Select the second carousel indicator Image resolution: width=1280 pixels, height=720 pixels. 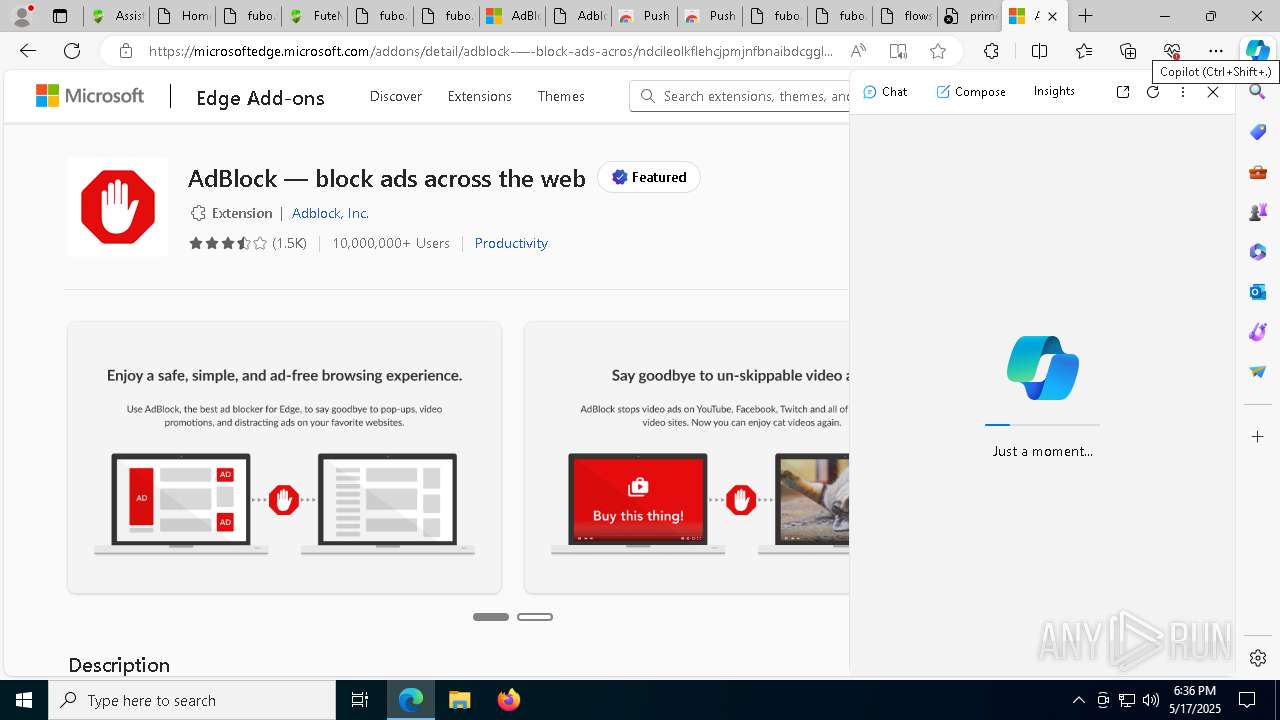tap(535, 617)
